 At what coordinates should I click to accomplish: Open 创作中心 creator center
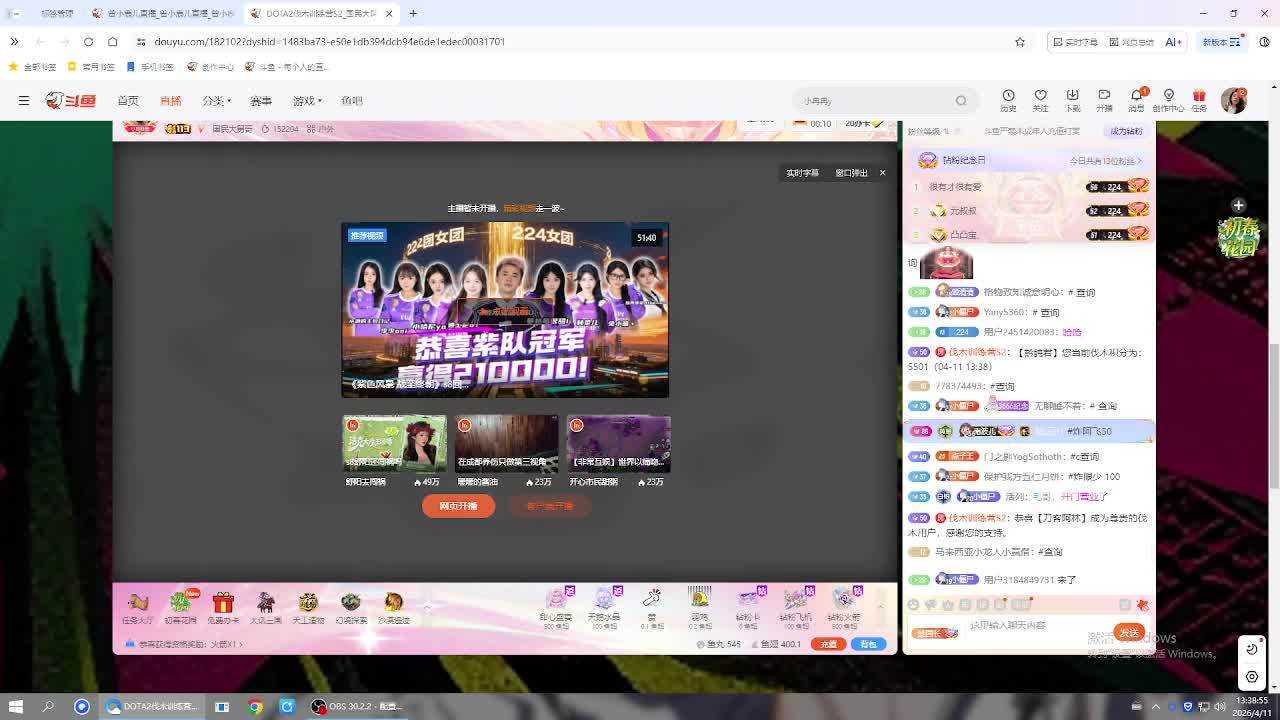pyautogui.click(x=1168, y=100)
